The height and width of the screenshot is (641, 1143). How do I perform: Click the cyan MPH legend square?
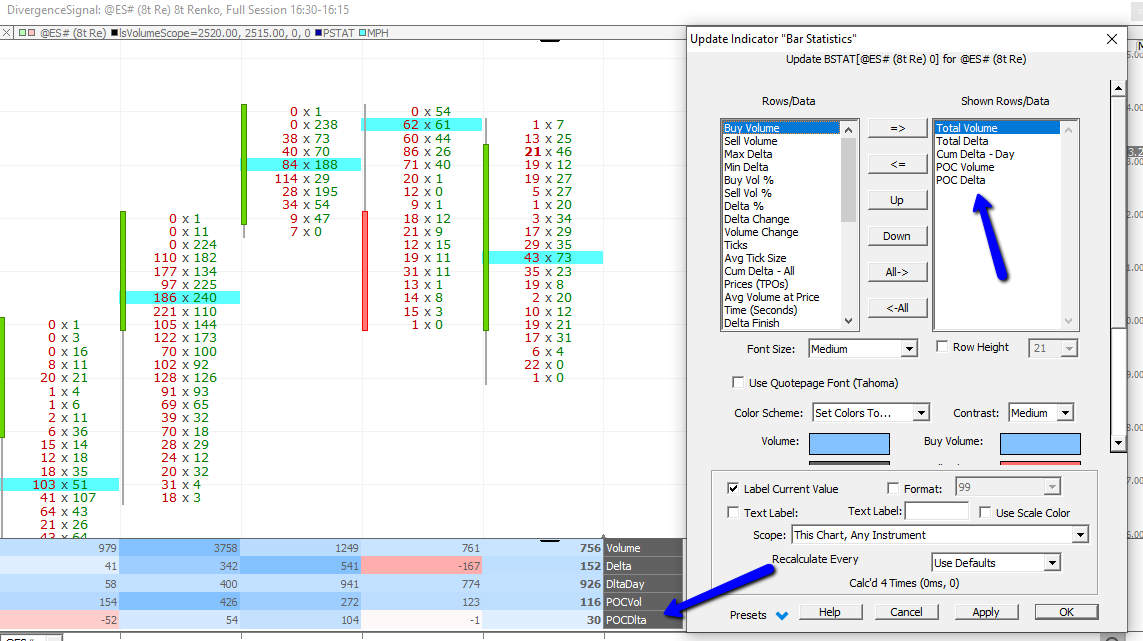coord(363,33)
